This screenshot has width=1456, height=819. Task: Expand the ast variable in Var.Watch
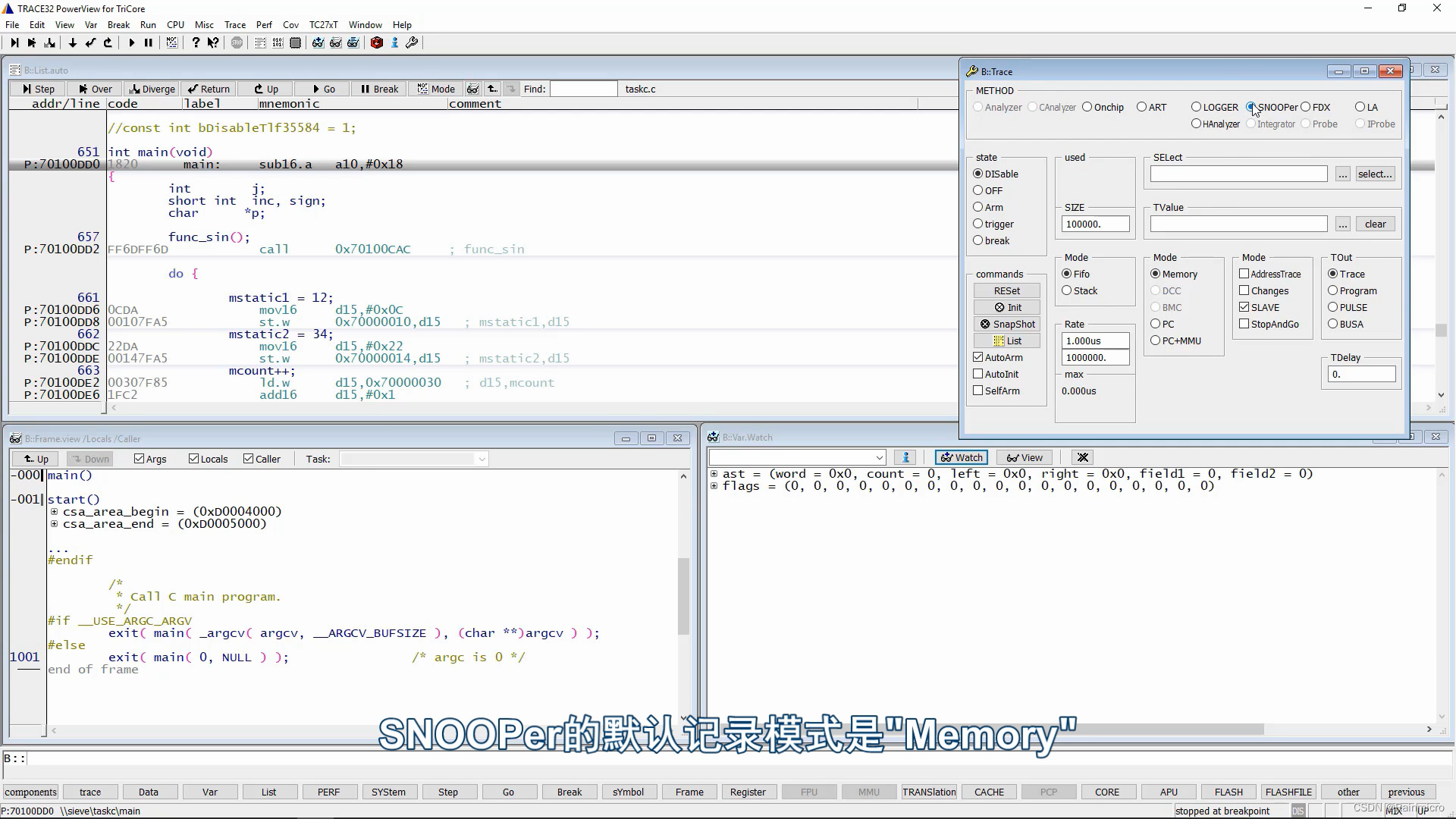coord(714,474)
